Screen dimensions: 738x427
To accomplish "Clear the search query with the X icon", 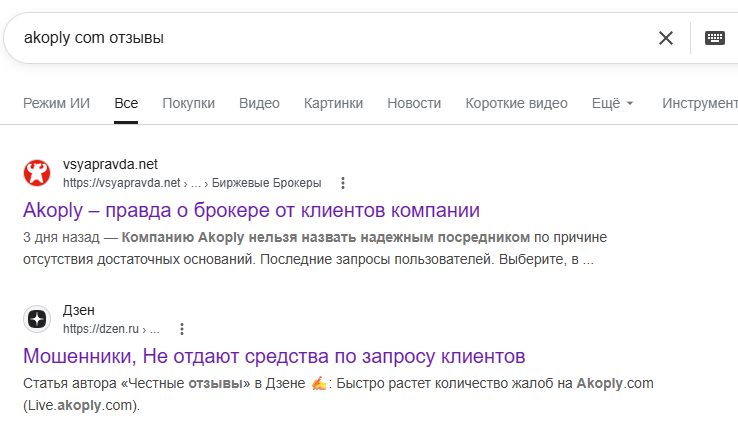I will point(666,38).
